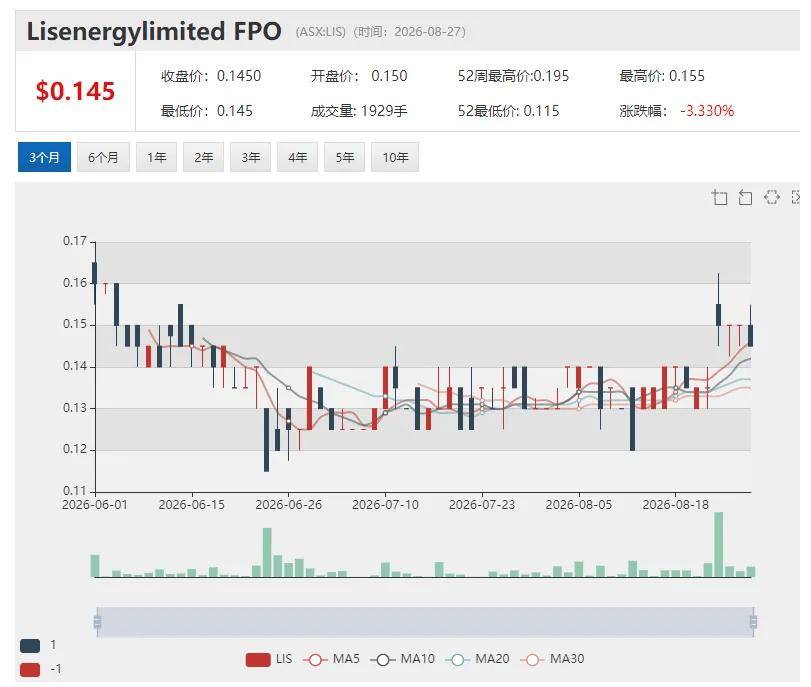Click the 52最低价: 0.115 value
Image resolution: width=811 pixels, height=687 pixels.
pos(508,111)
